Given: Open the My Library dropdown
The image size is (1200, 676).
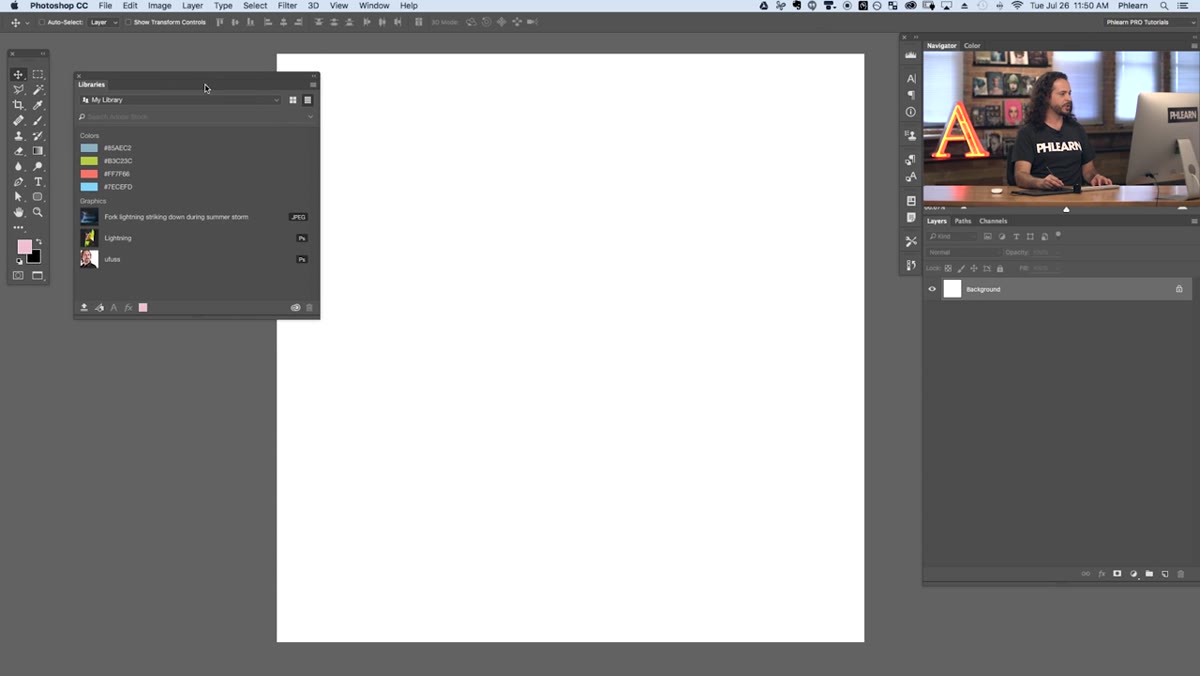Looking at the screenshot, I should (x=181, y=100).
